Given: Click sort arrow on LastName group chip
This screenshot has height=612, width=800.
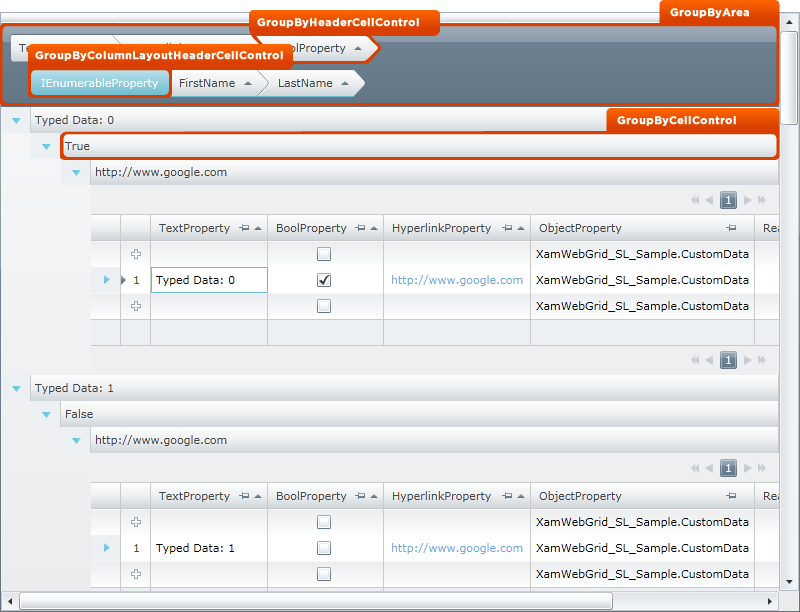Looking at the screenshot, I should click(x=344, y=84).
